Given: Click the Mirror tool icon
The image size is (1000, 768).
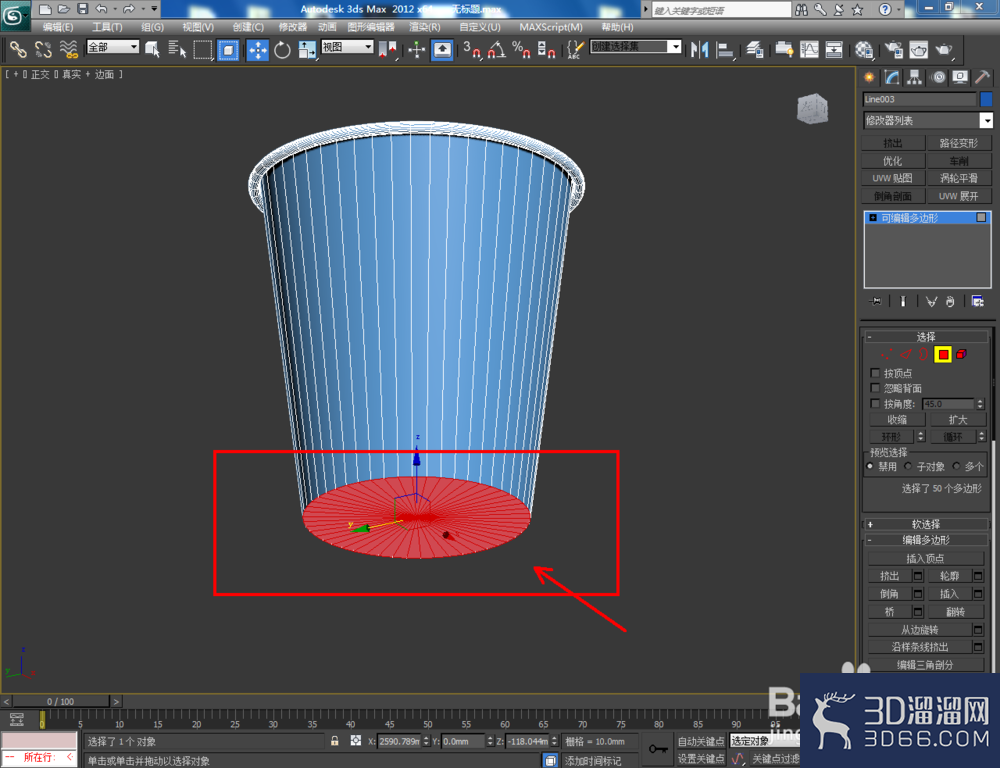Looking at the screenshot, I should [700, 49].
